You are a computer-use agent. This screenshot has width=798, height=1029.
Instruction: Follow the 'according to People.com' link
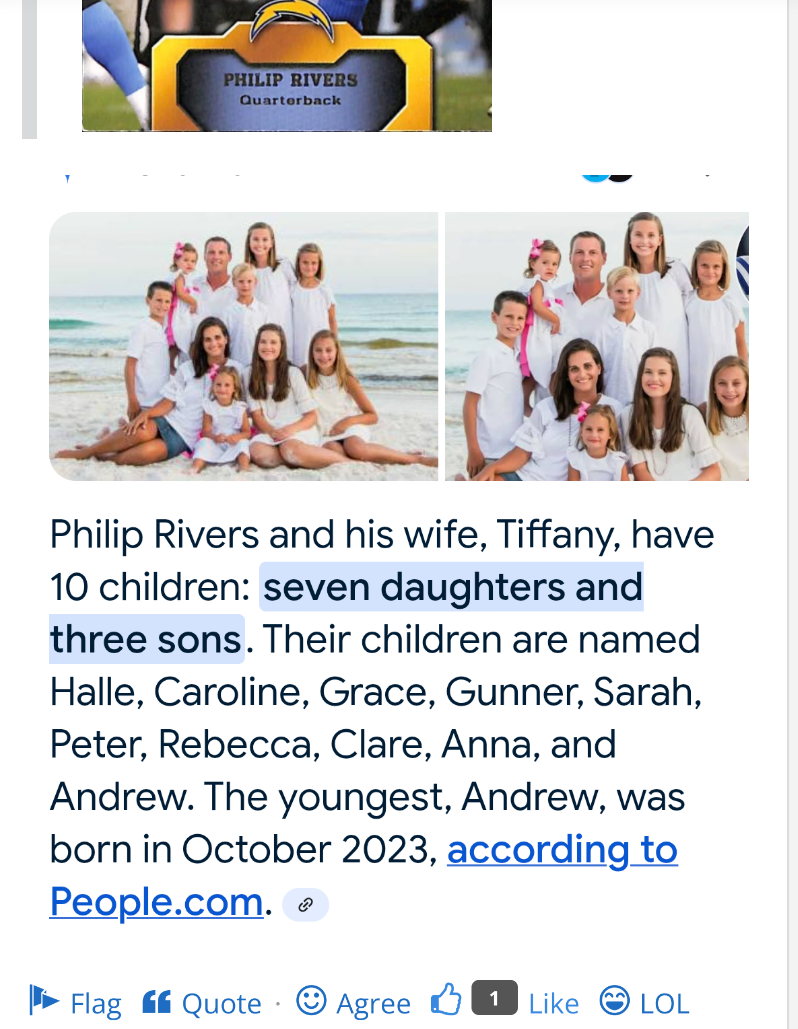click(364, 875)
